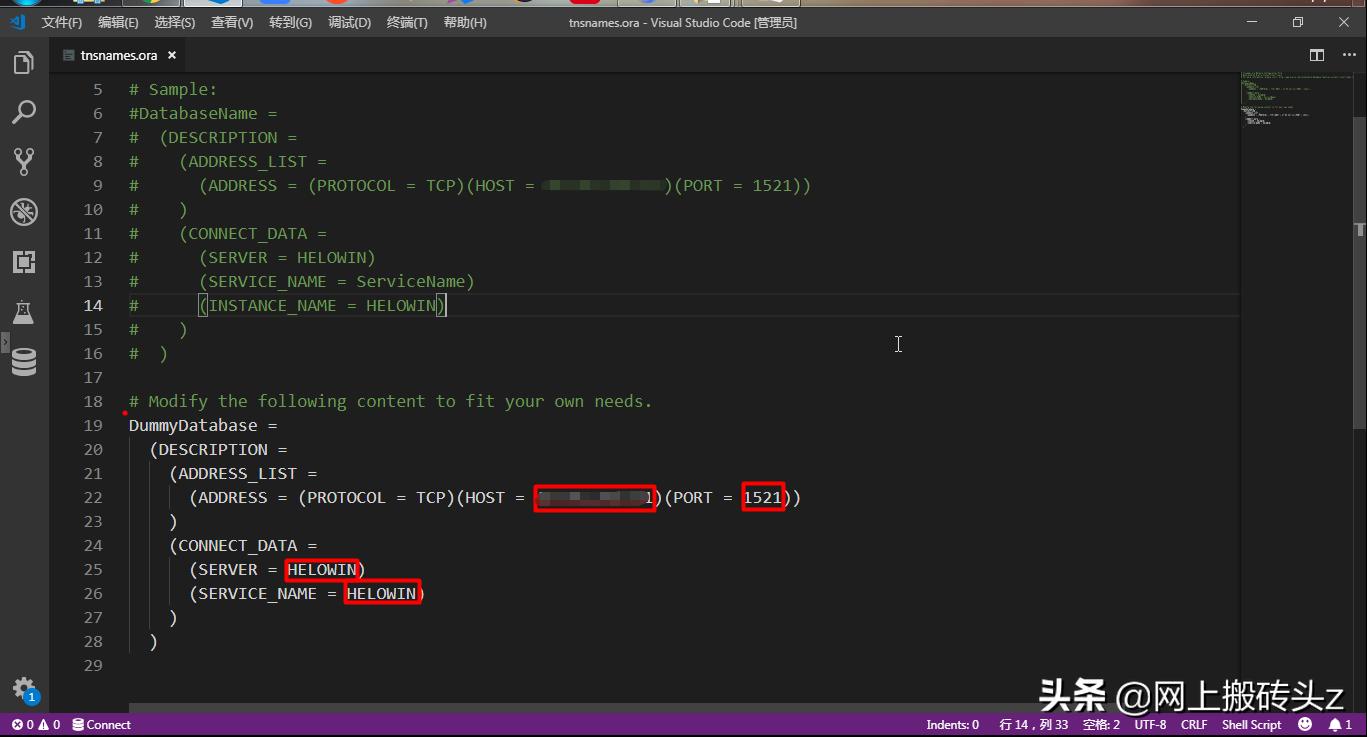Expand the collapsed side panel arrow

click(x=7, y=339)
